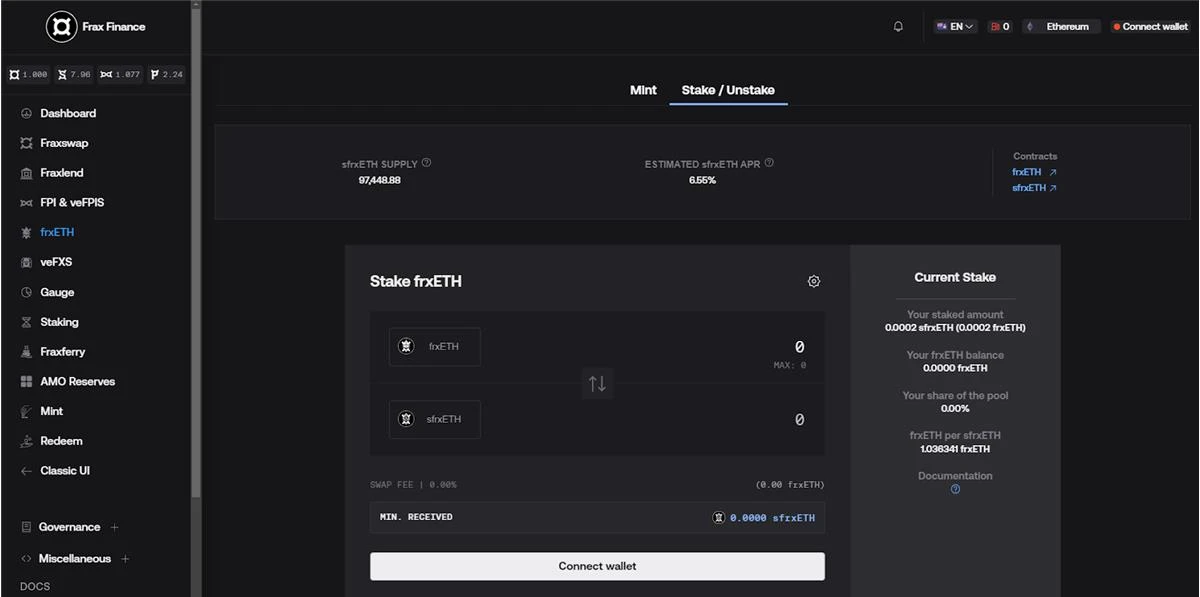Go to Fraxlend in the sidebar

(62, 173)
